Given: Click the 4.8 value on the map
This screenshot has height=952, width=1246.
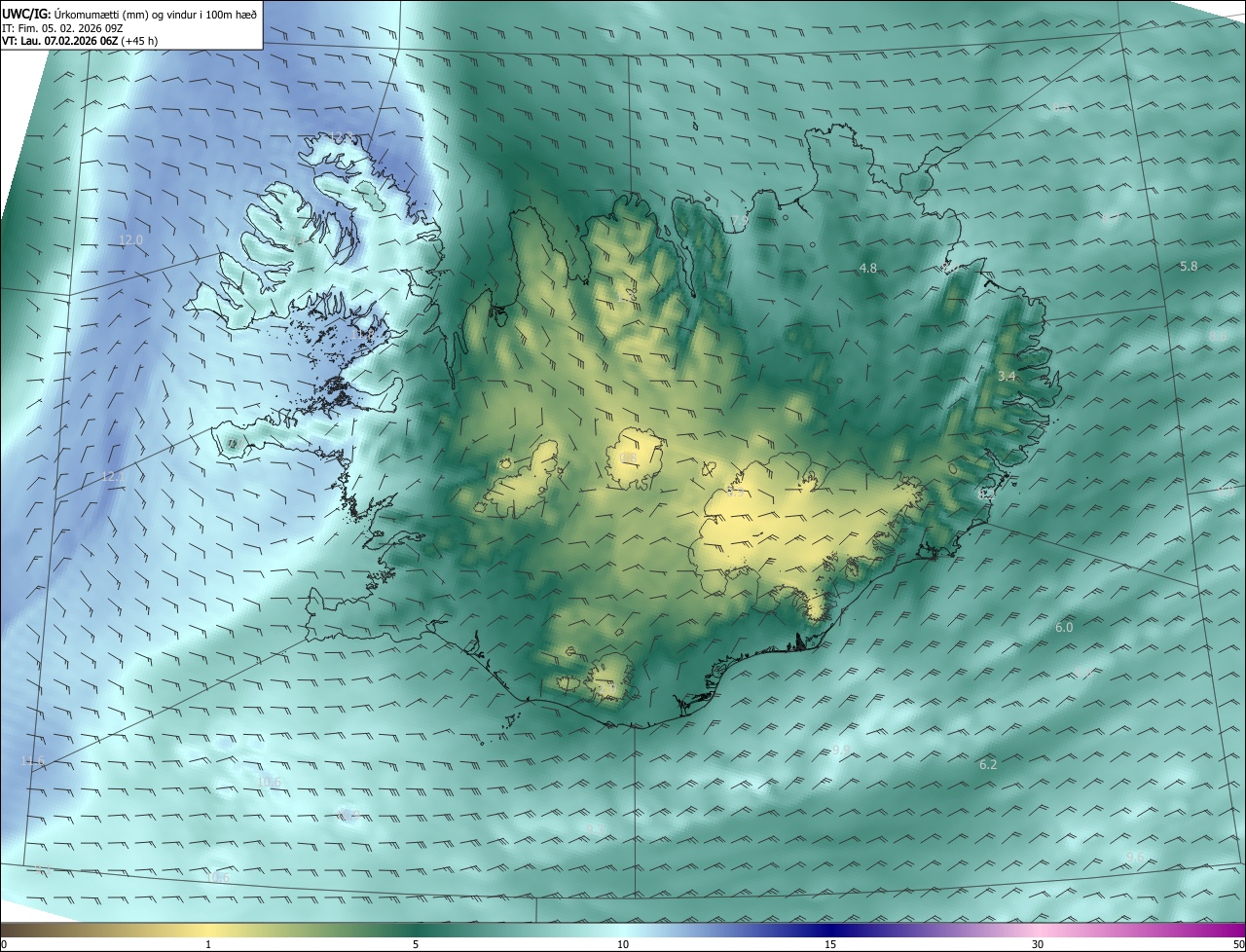Looking at the screenshot, I should point(867,268).
